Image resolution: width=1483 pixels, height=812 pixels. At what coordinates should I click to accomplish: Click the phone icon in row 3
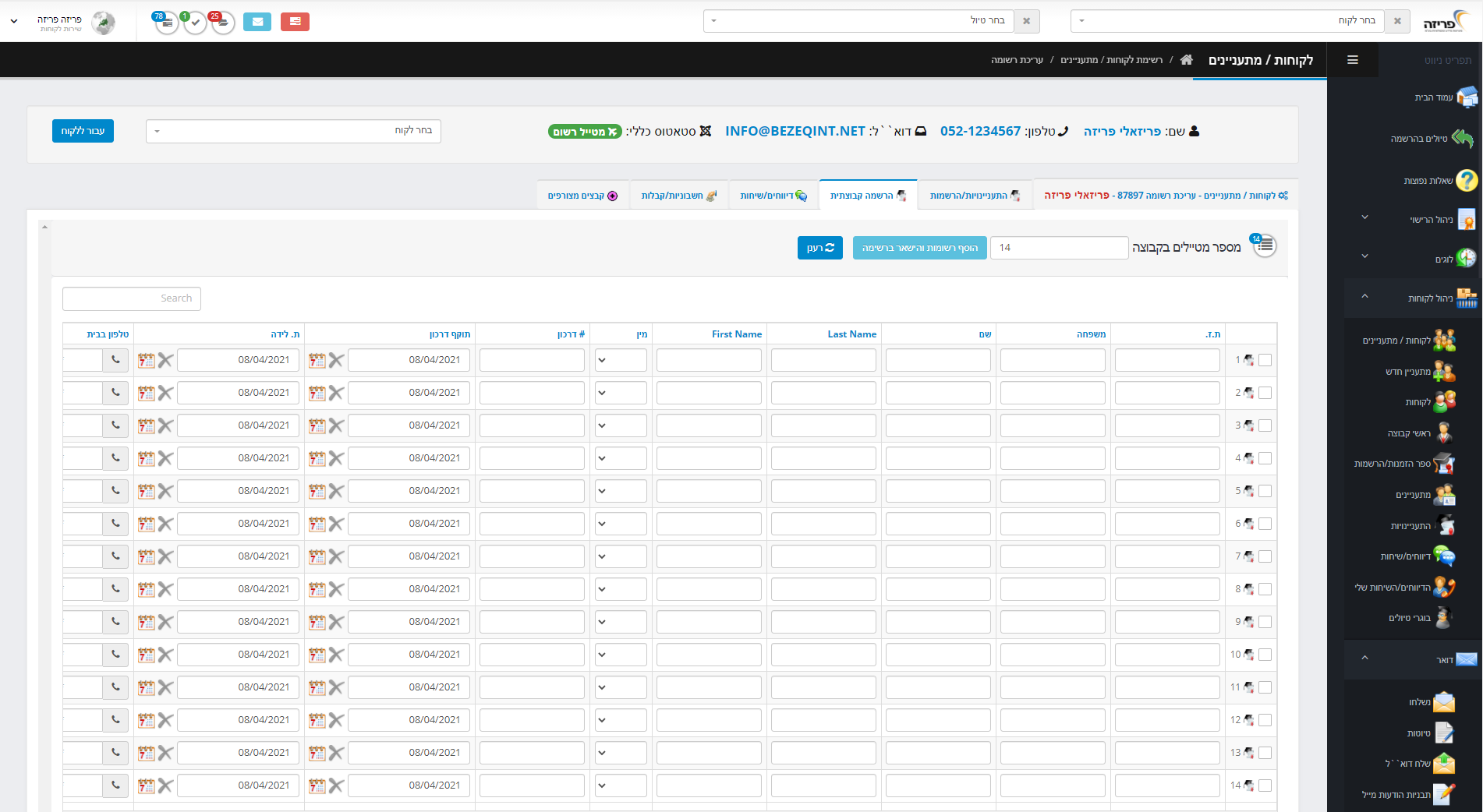pos(115,425)
